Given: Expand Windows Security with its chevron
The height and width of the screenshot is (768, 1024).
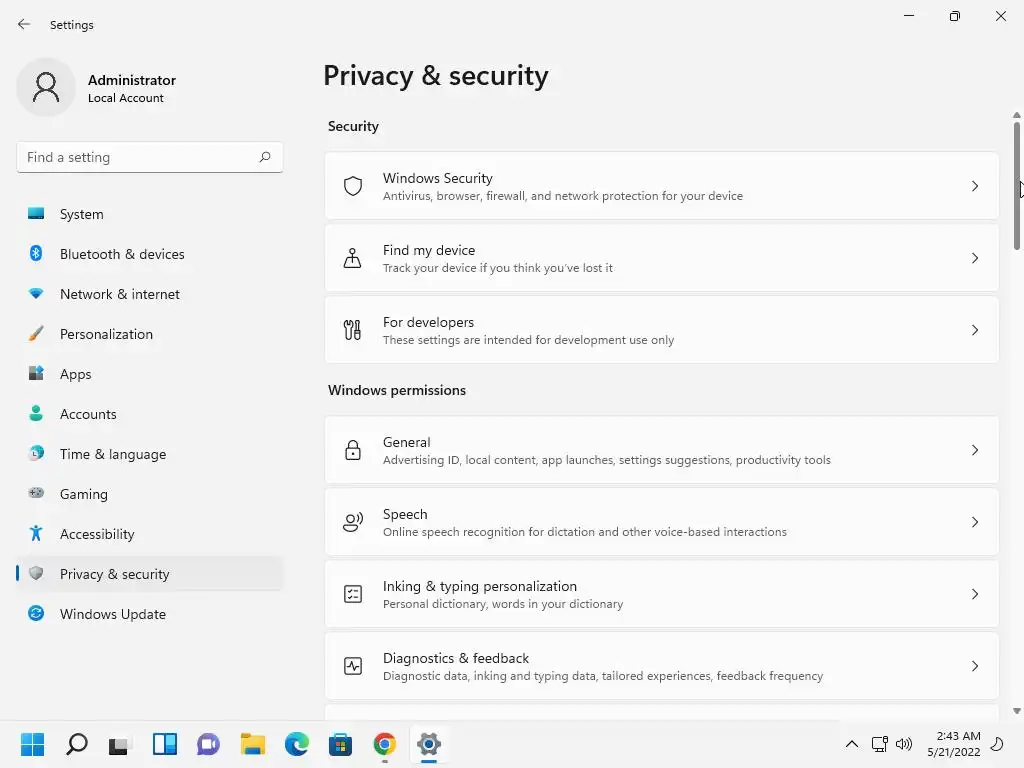Looking at the screenshot, I should coord(975,186).
